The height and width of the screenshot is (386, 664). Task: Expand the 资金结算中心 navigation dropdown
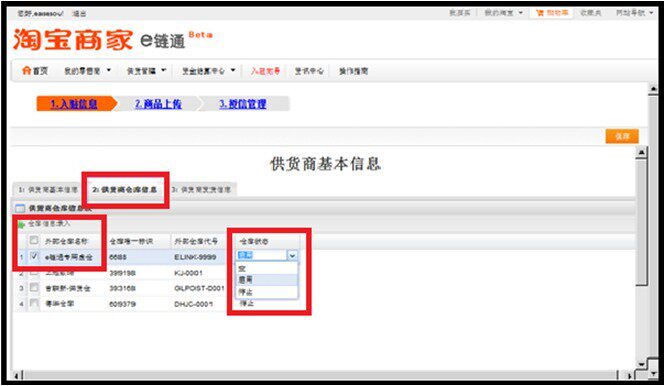[233, 70]
